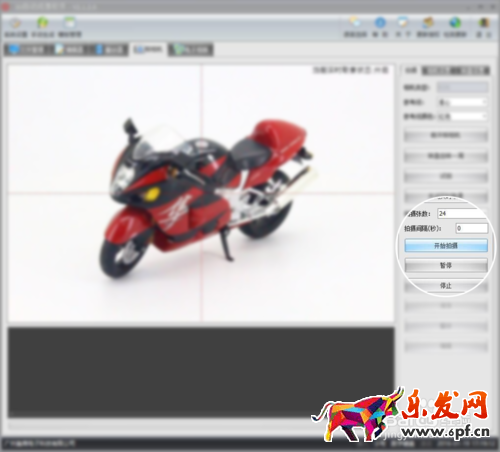The width and height of the screenshot is (500, 452).
Task: Switch to the tab with green icon
Action: pyautogui.click(x=191, y=50)
